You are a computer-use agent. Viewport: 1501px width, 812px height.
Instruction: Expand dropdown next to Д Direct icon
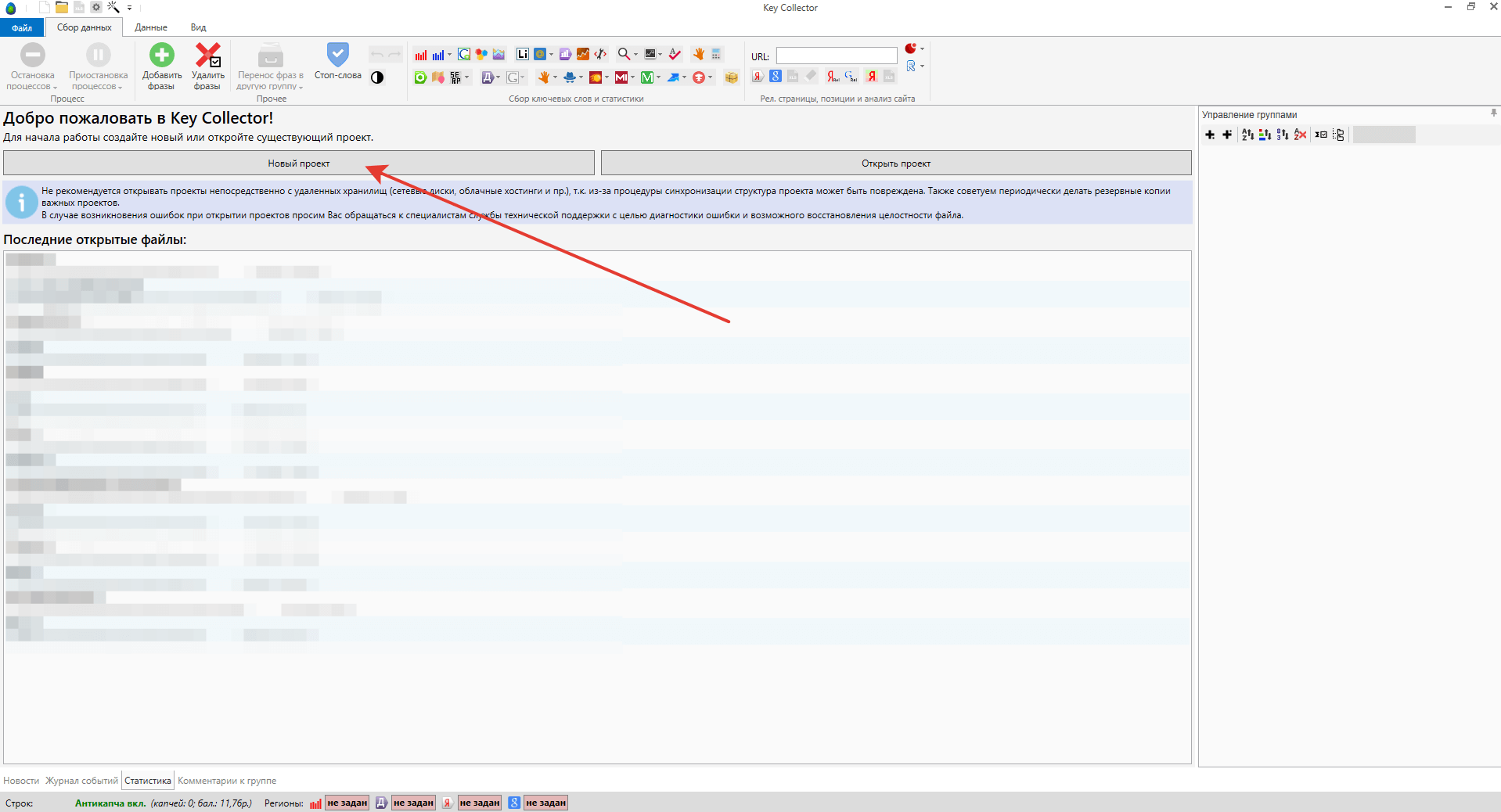tap(498, 77)
